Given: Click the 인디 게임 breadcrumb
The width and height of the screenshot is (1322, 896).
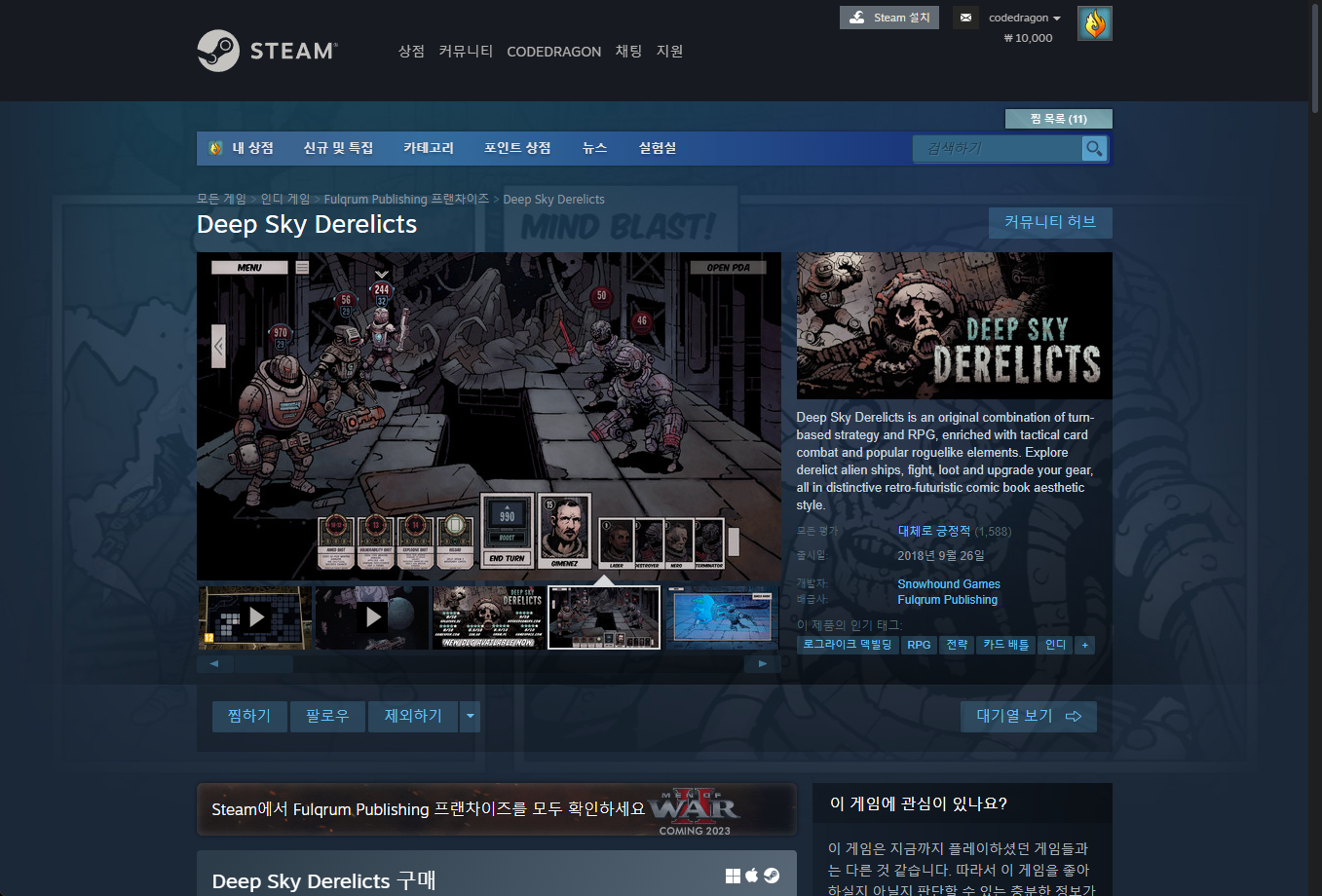Looking at the screenshot, I should (285, 199).
